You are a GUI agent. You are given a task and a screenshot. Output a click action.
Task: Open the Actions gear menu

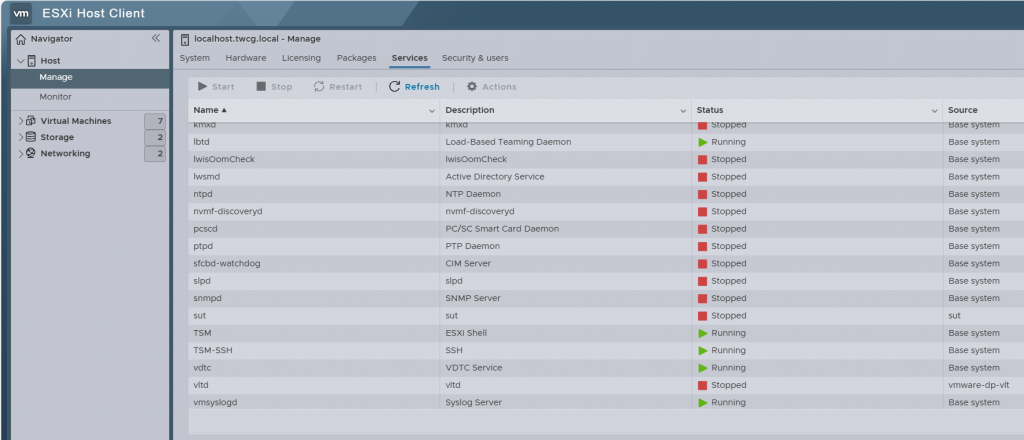pos(492,87)
